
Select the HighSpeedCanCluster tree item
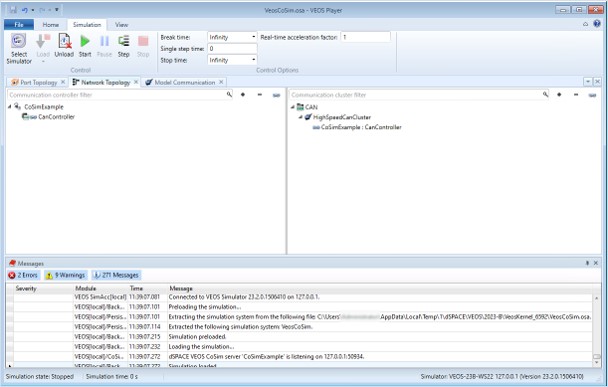(342, 117)
